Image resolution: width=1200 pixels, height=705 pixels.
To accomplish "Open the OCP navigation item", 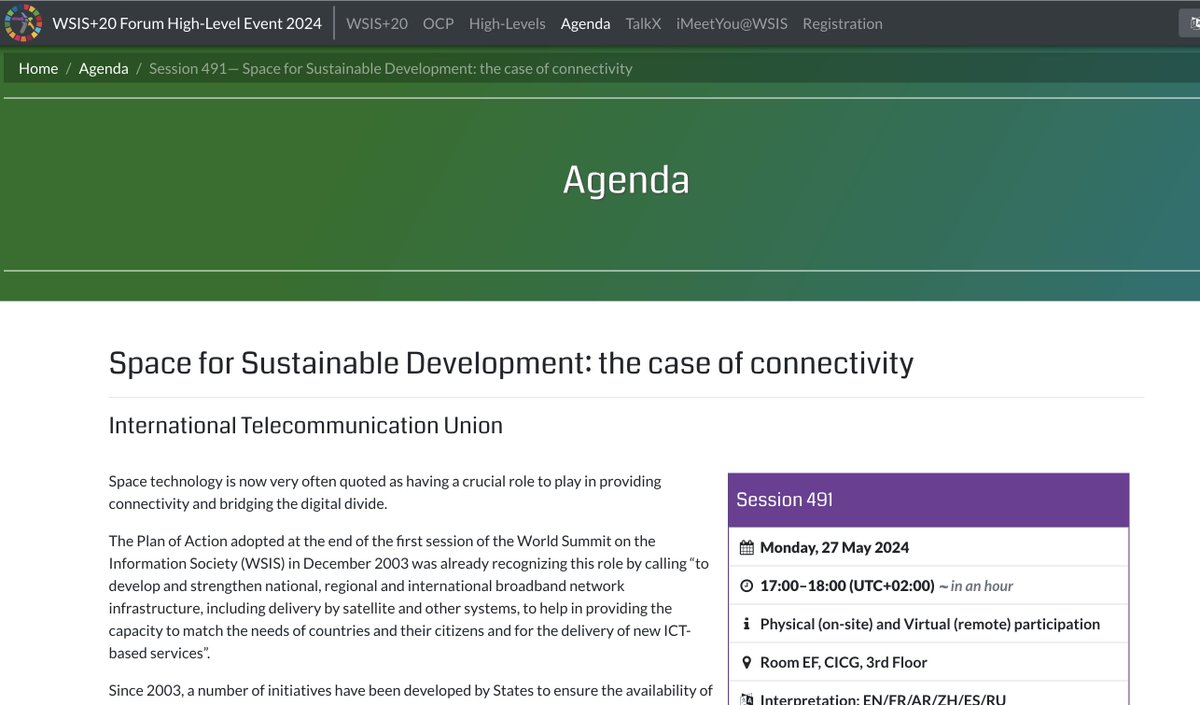I will click(438, 23).
